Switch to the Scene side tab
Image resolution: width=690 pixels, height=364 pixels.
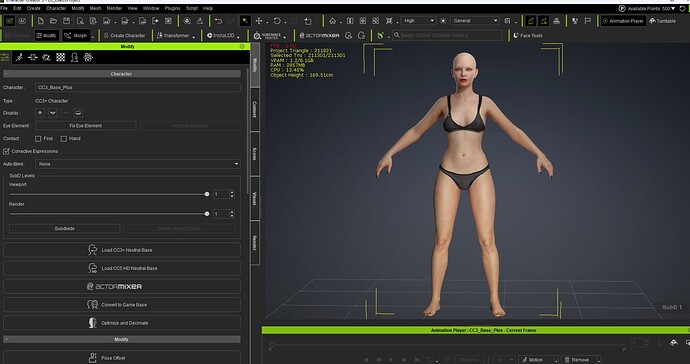tap(255, 154)
